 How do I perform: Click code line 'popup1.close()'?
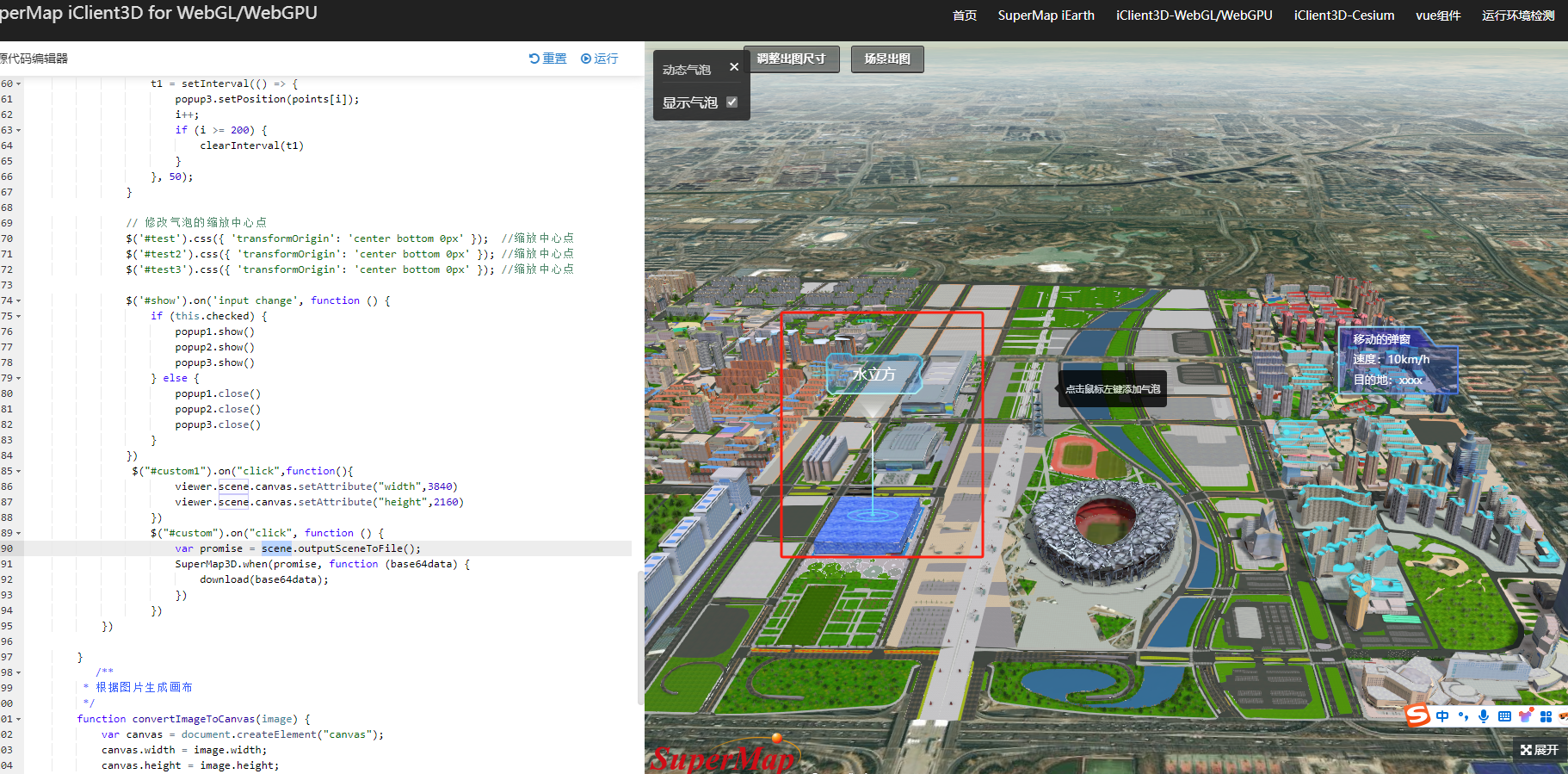(218, 393)
